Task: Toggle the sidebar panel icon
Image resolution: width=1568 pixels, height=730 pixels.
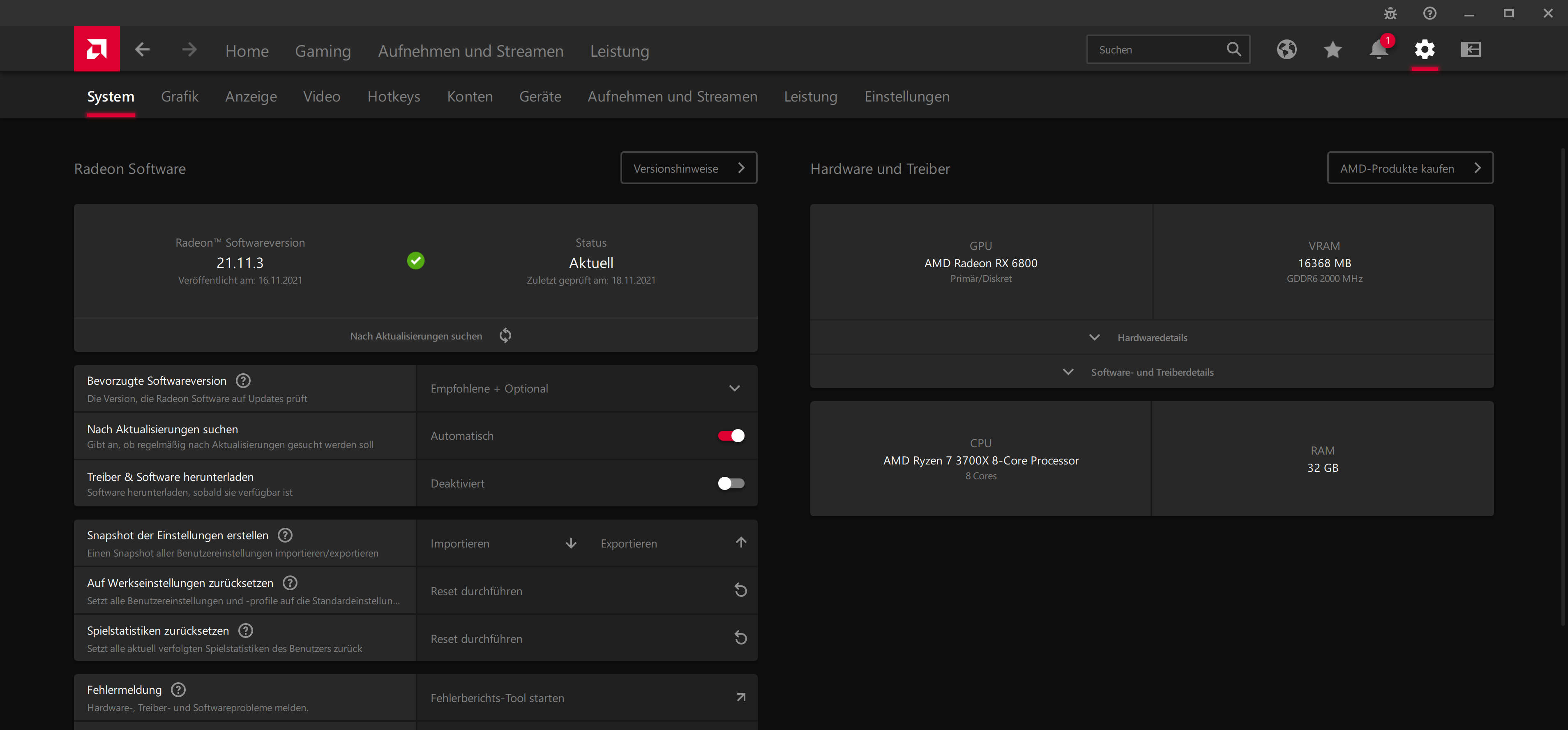Action: click(x=1471, y=49)
